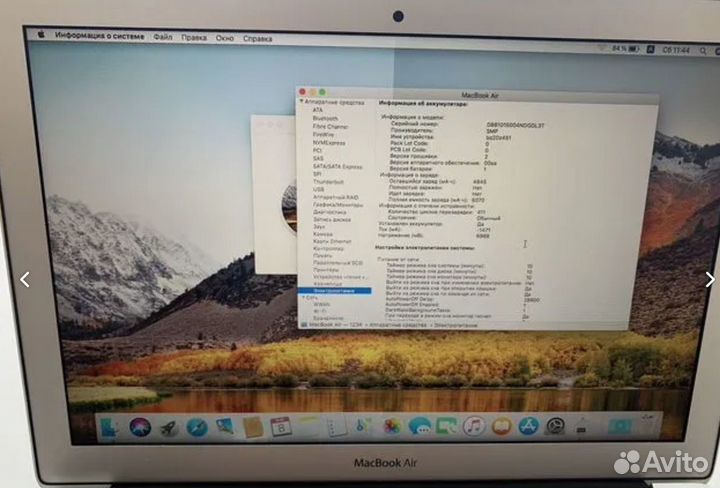720x488 pixels.
Task: Open System Preferences gear in Dock
Action: pos(555,426)
